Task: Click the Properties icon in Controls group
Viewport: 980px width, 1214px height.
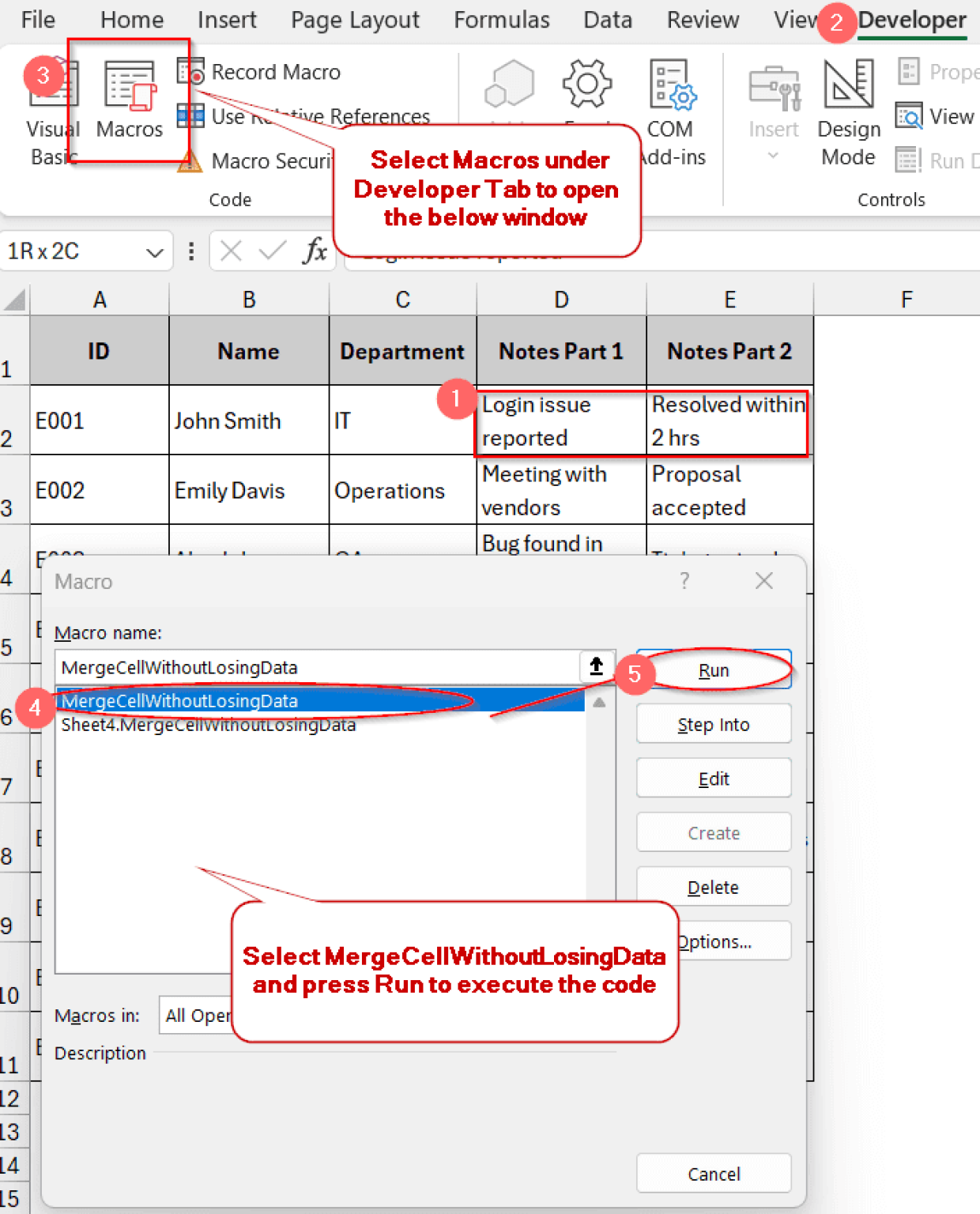Action: 937,71
